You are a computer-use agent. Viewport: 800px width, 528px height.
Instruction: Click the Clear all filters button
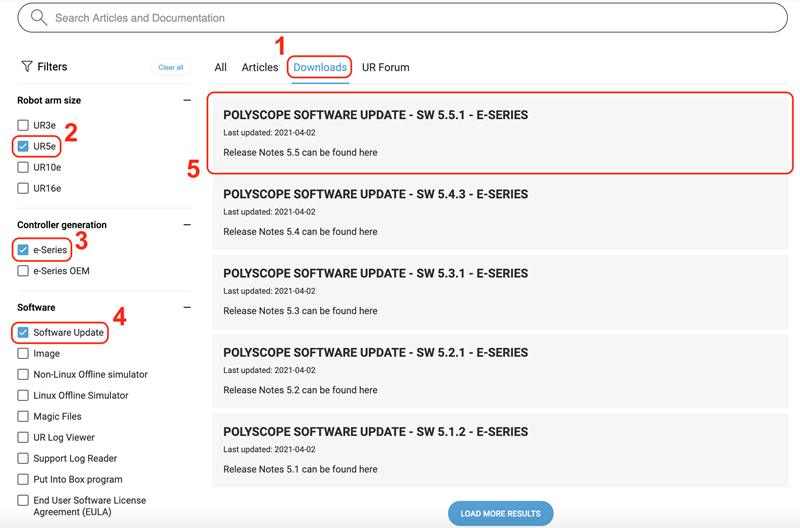(x=170, y=67)
